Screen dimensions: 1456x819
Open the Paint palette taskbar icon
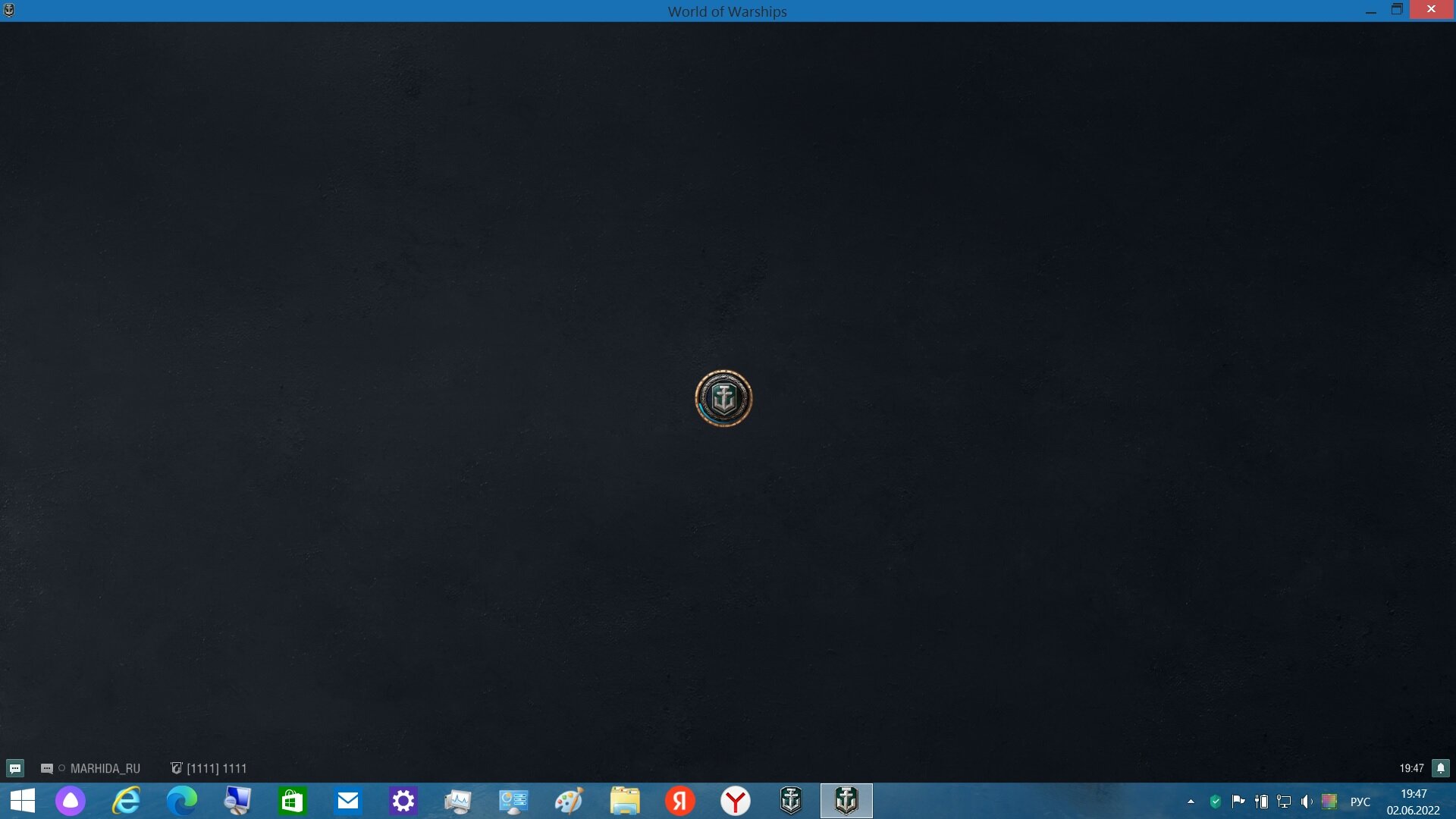(x=569, y=801)
